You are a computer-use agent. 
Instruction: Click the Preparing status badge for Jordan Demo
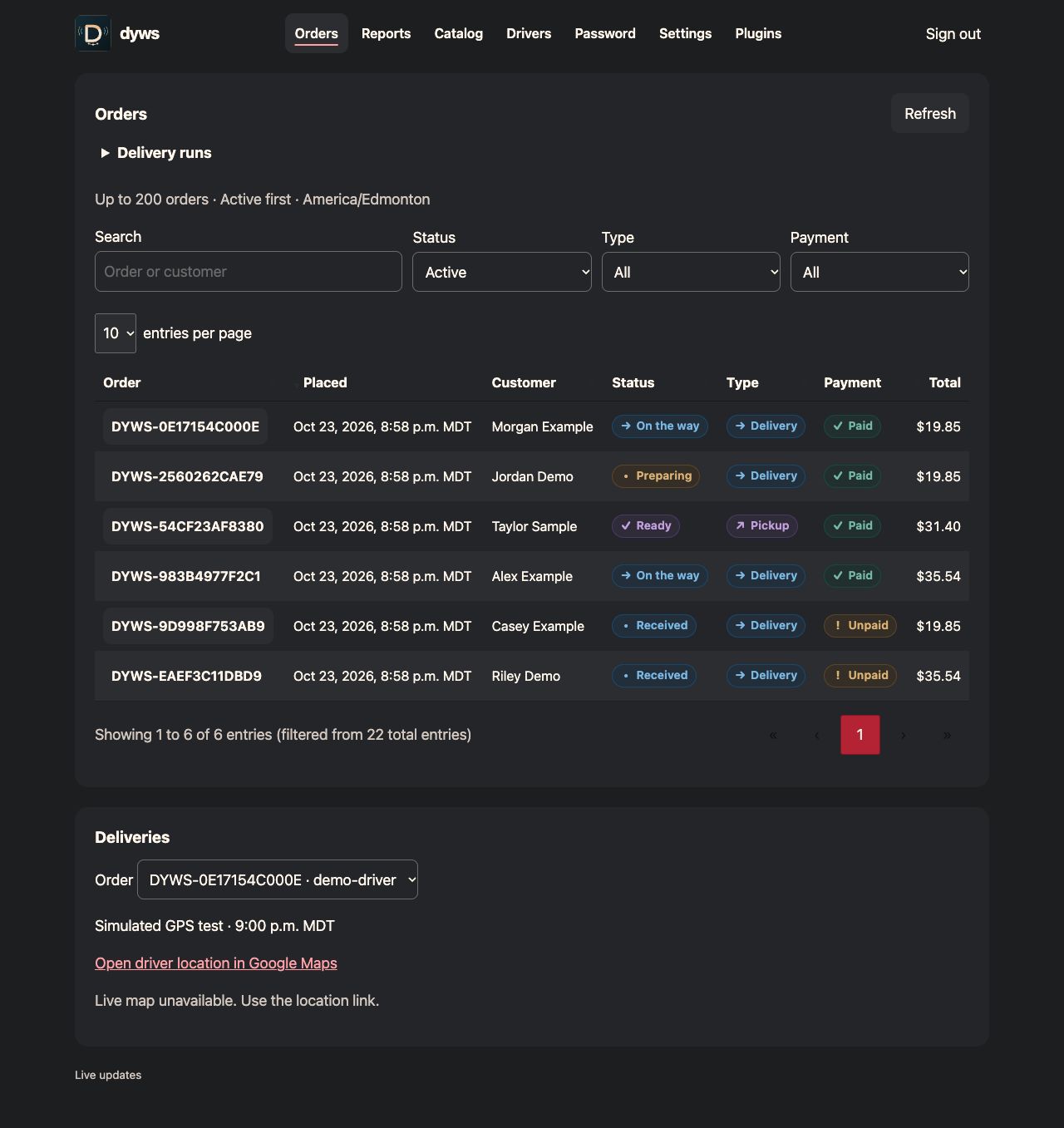coord(656,476)
